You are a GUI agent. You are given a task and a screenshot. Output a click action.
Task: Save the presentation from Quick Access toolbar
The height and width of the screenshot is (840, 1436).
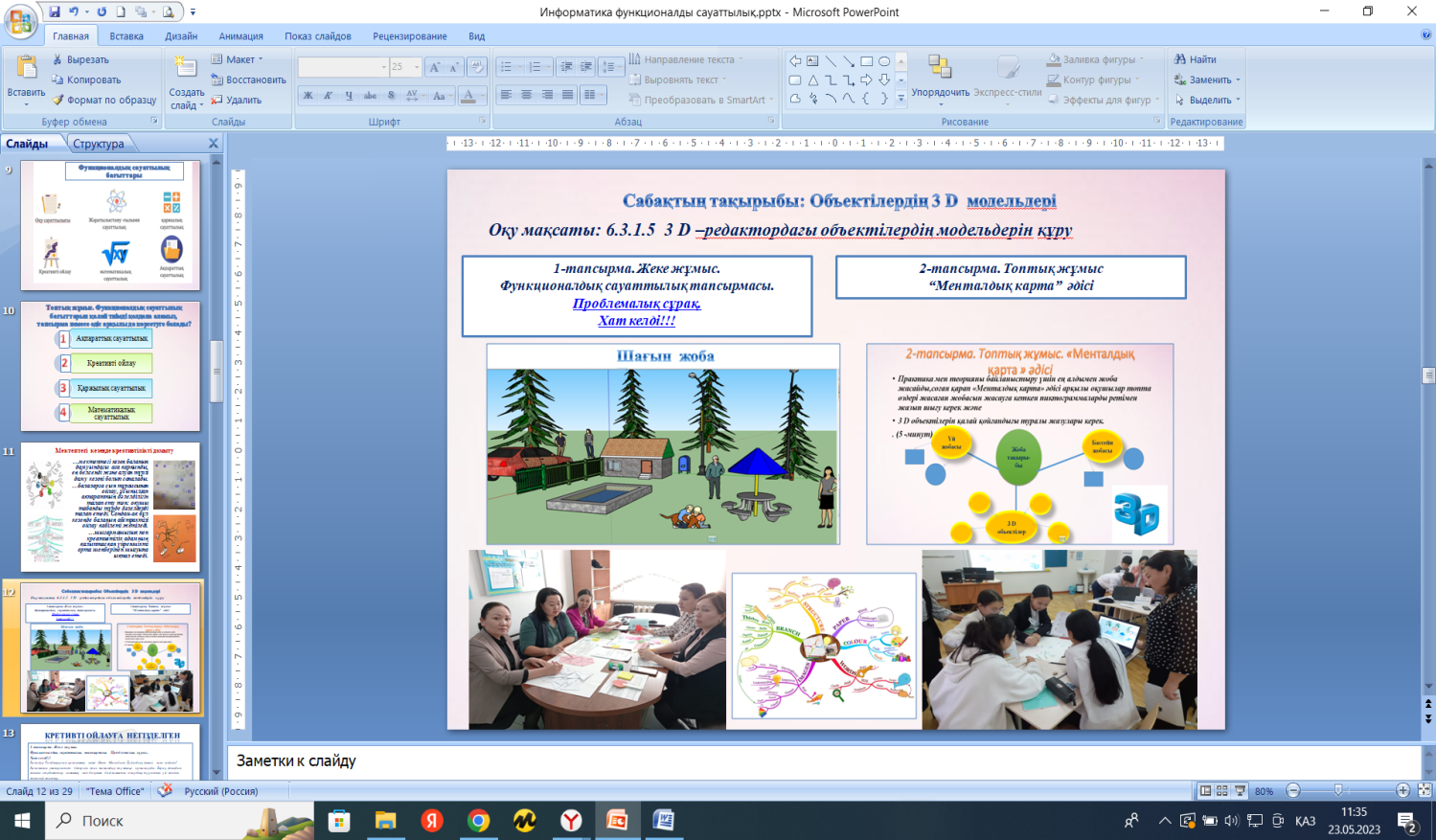pyautogui.click(x=55, y=11)
